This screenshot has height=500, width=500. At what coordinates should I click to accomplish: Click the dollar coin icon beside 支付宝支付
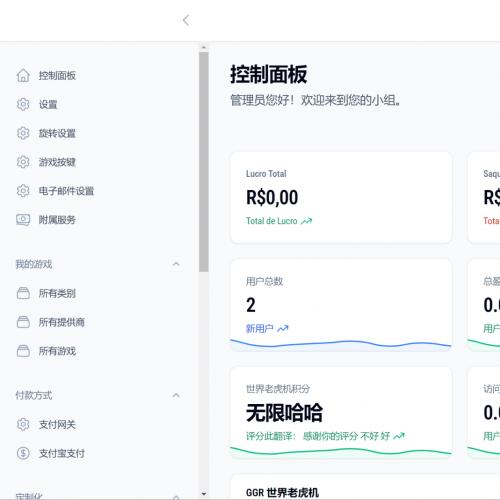pos(23,453)
